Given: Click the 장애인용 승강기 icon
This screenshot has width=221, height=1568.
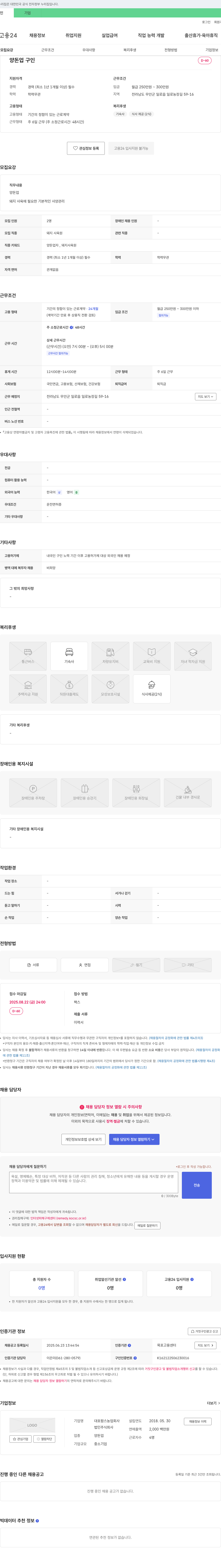Looking at the screenshot, I should [85, 793].
